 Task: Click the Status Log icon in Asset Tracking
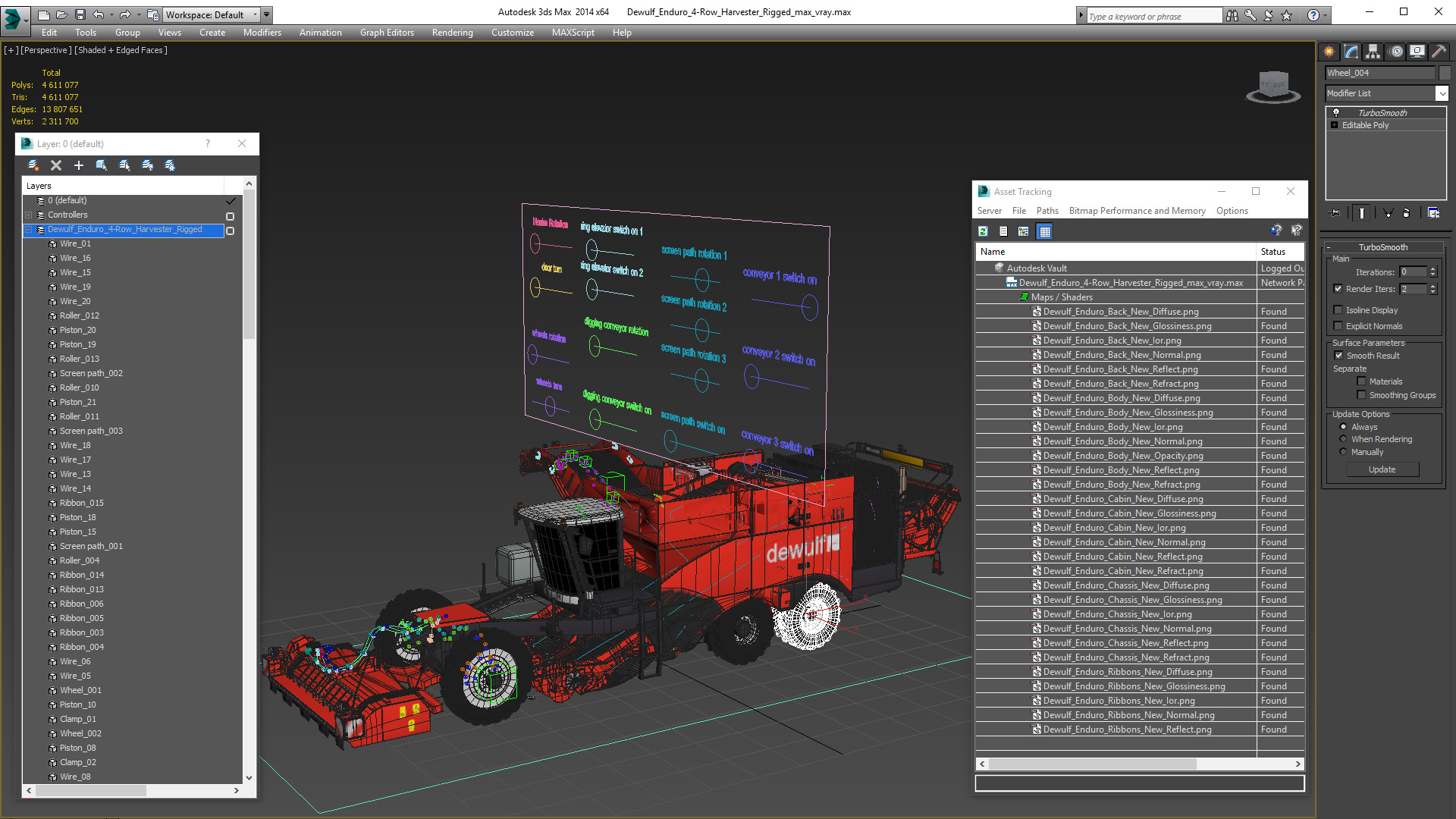pos(1003,231)
